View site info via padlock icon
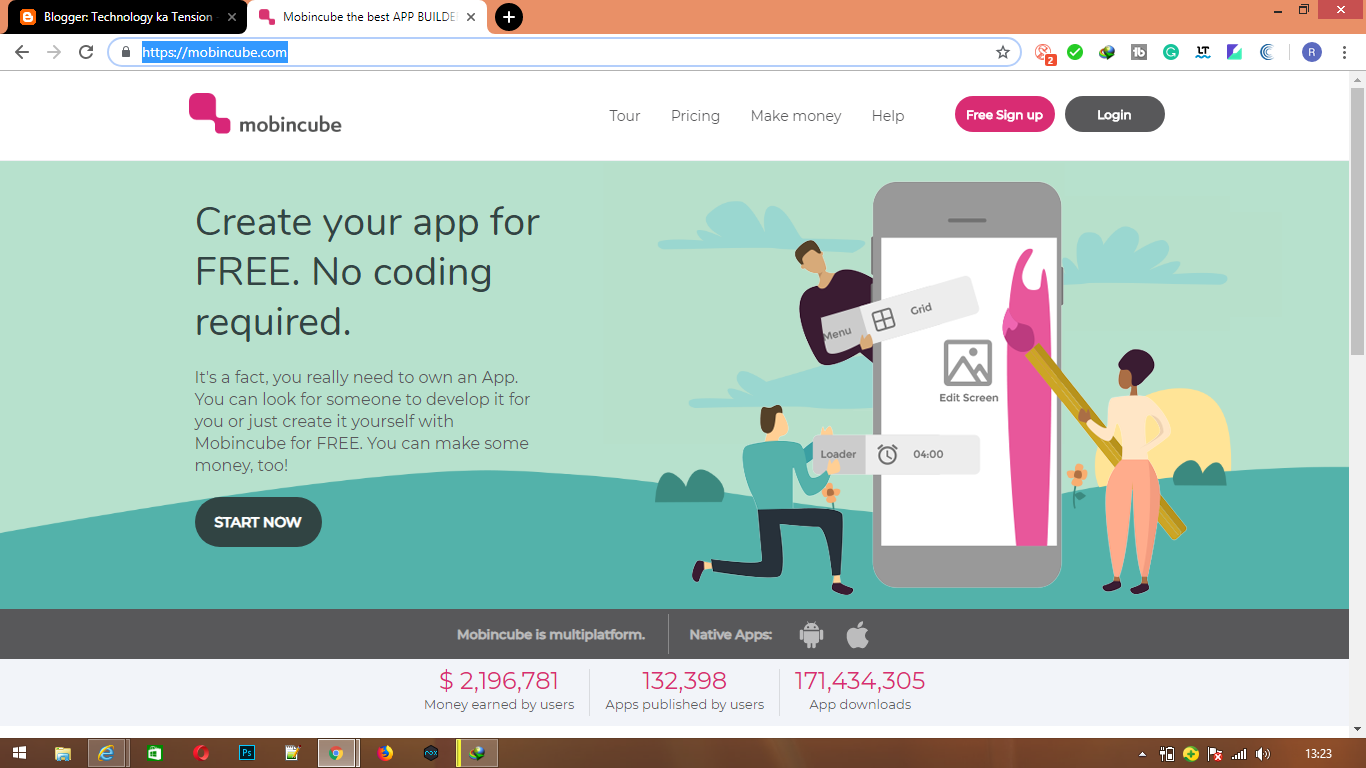Screen dimensions: 1366x768 pos(126,52)
